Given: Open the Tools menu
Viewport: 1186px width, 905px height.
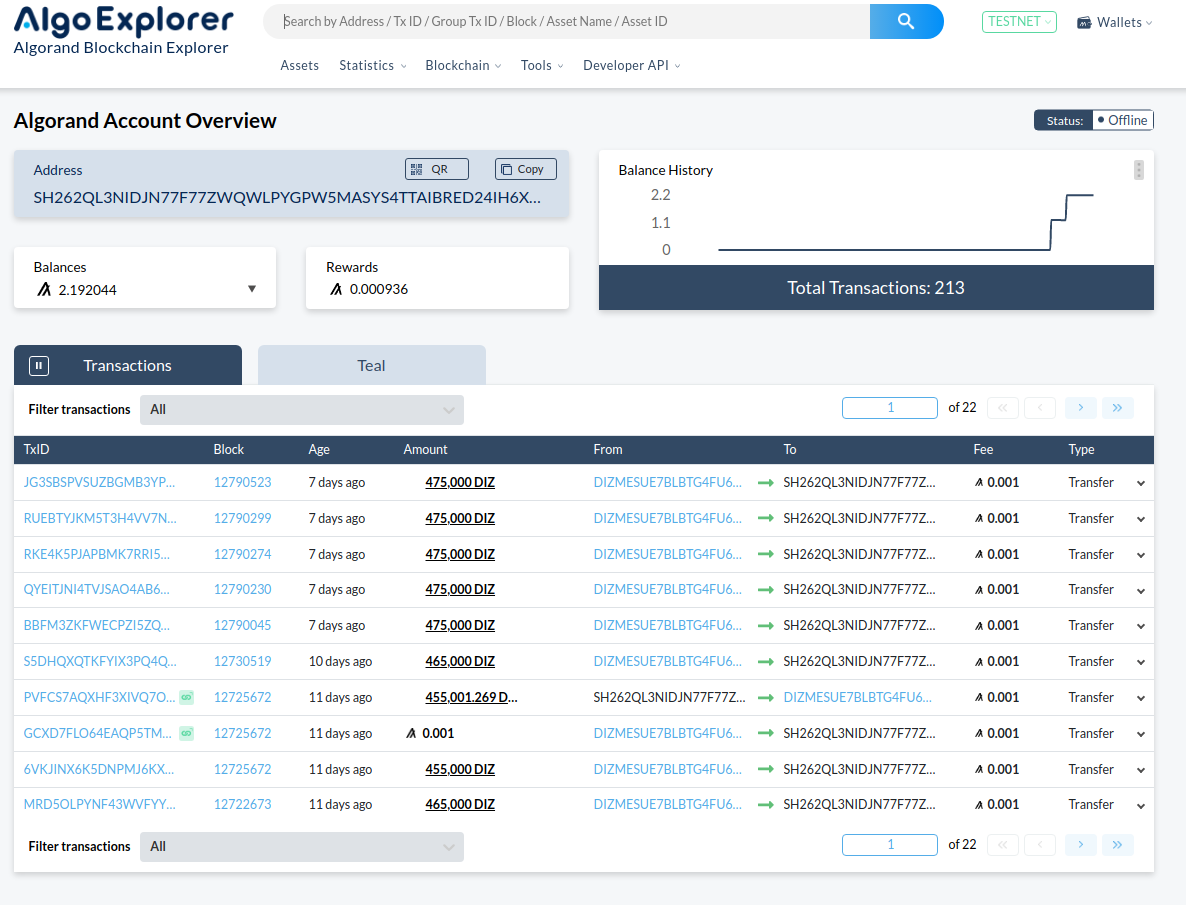Looking at the screenshot, I should [x=542, y=65].
